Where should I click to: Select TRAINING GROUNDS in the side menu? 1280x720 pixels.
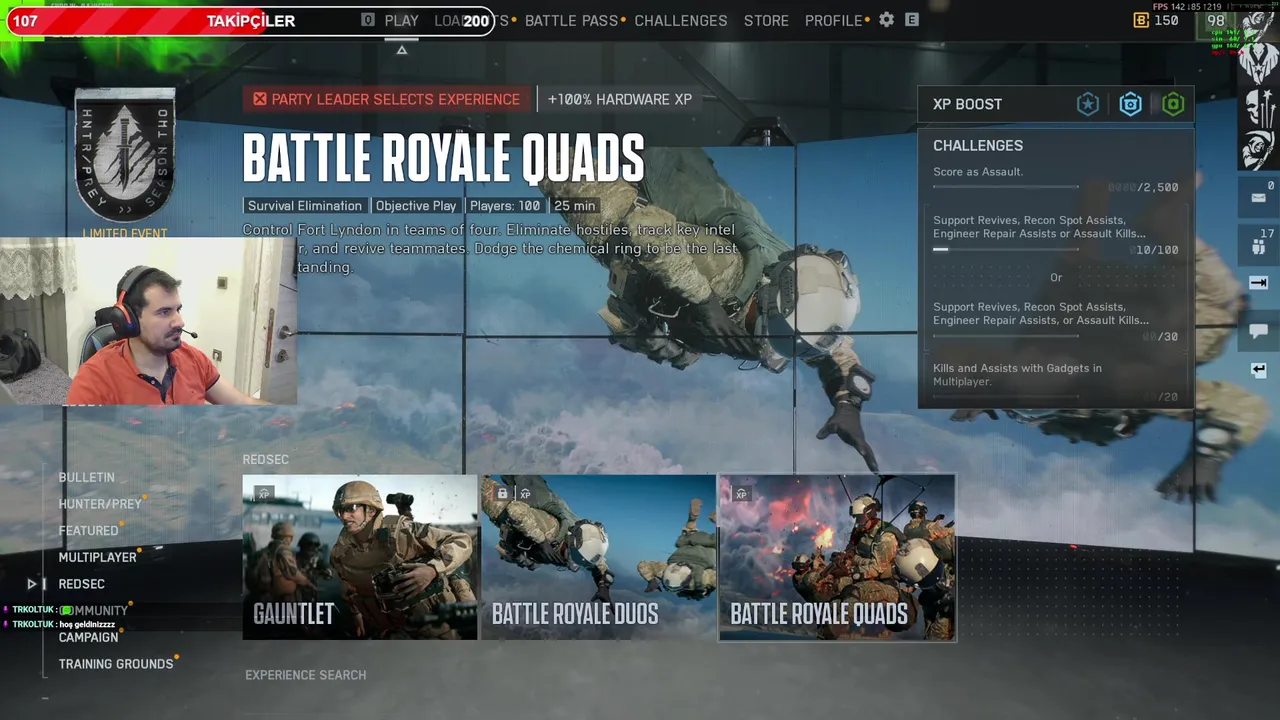click(x=116, y=664)
